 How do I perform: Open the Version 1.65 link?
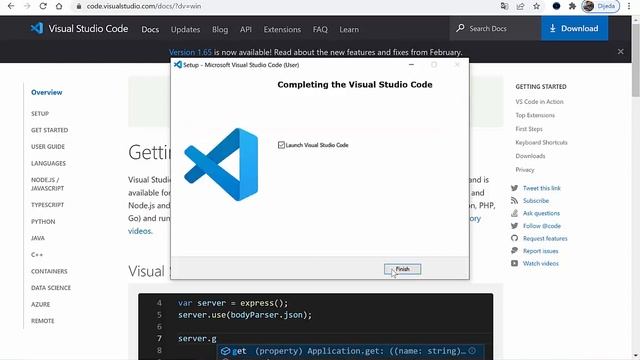190,52
